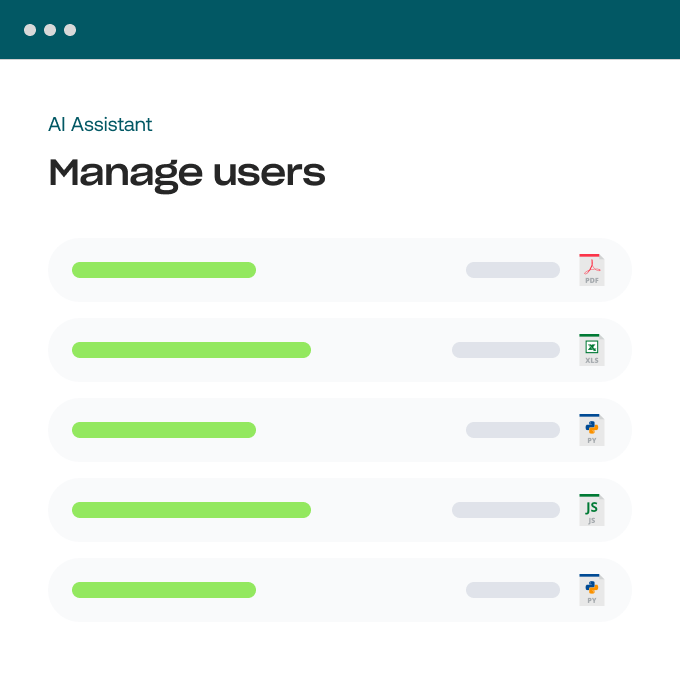Click the Manage users heading

point(187,173)
